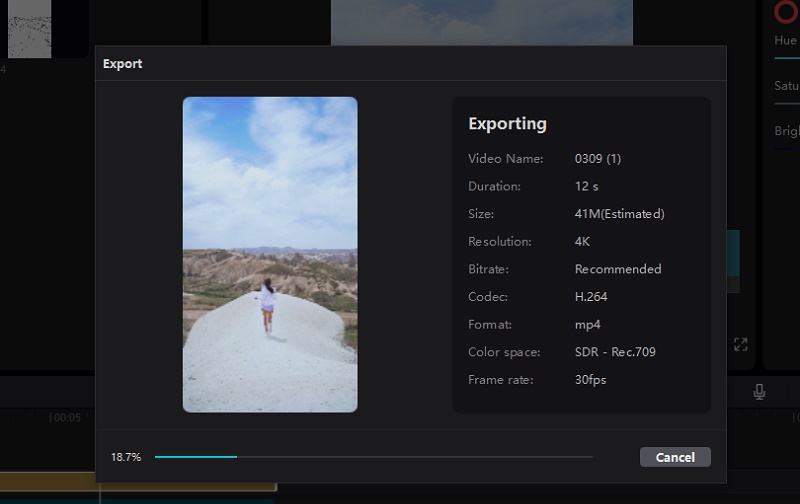
Task: Click the Exporting heading
Action: pos(507,124)
